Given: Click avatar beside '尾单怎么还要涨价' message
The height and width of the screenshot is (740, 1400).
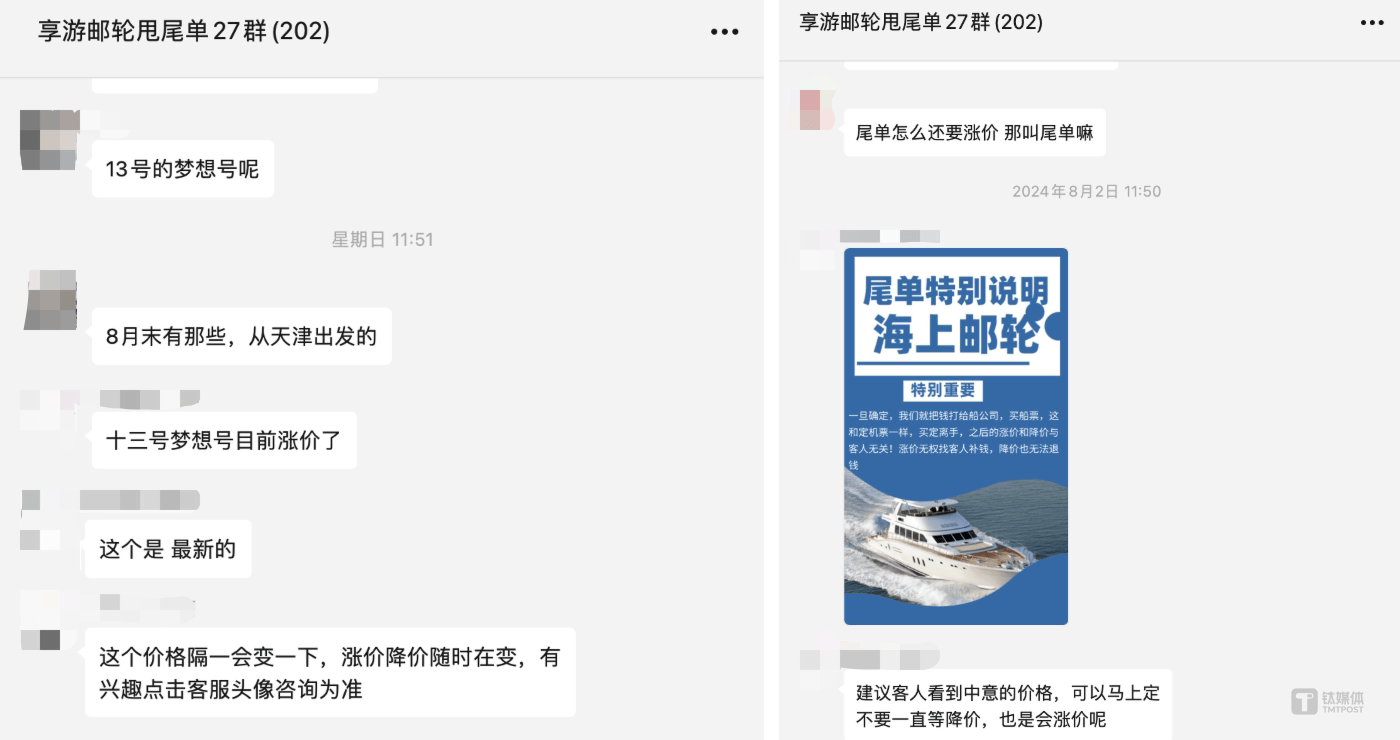Looking at the screenshot, I should 816,109.
